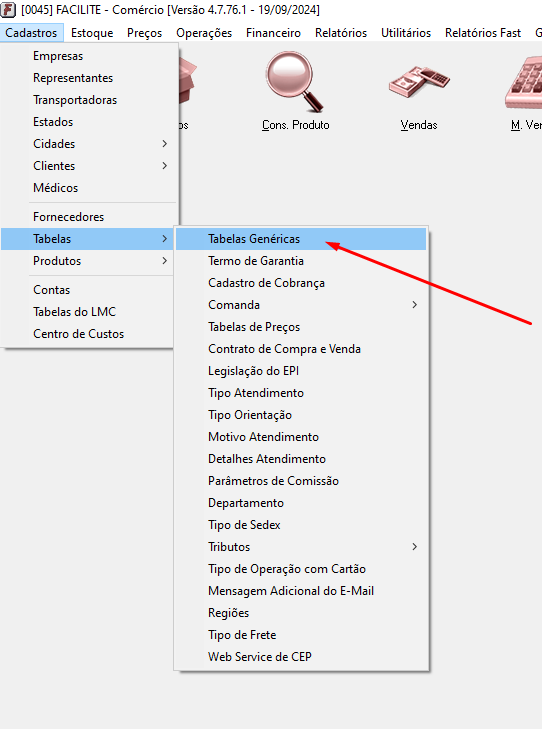Choose Tipo Orientação
The image size is (542, 729).
[301, 415]
